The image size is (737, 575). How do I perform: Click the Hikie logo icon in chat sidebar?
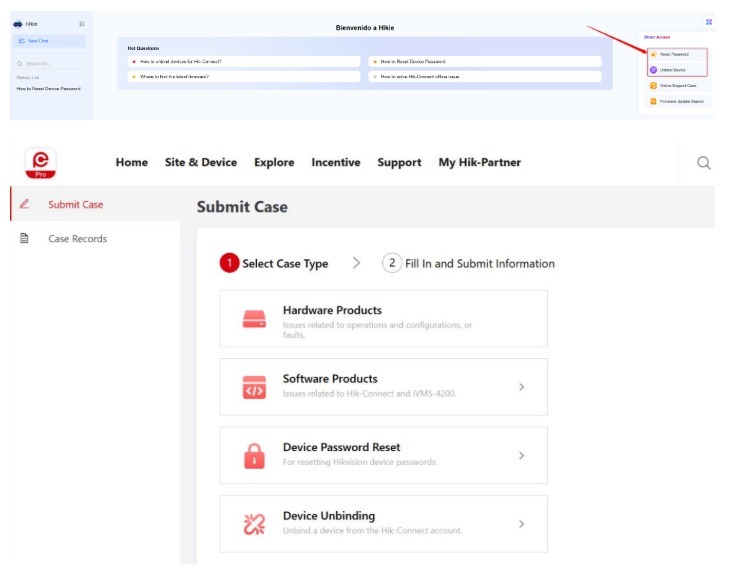[x=18, y=24]
